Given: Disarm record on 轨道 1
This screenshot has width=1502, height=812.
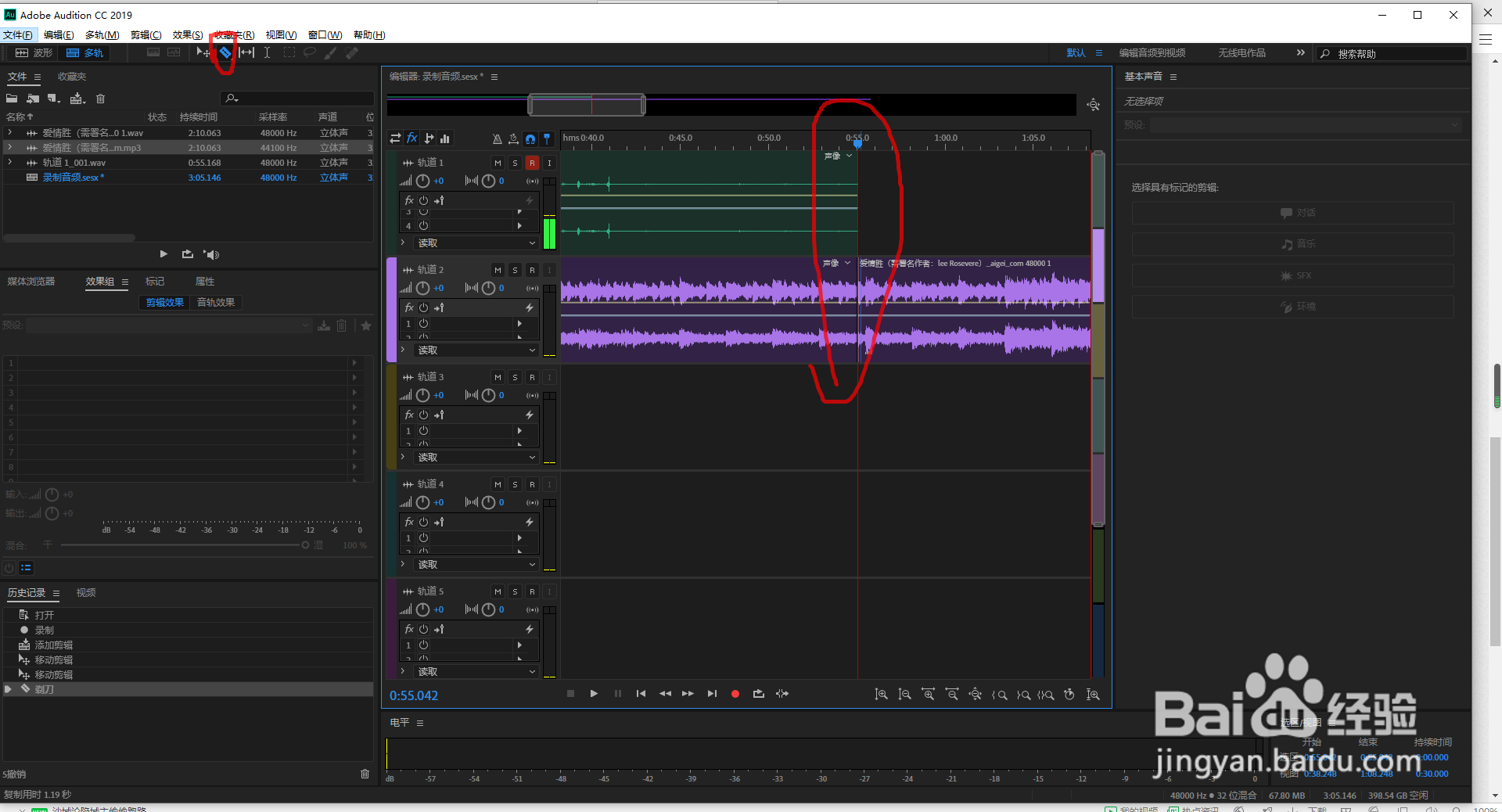Looking at the screenshot, I should 532,163.
